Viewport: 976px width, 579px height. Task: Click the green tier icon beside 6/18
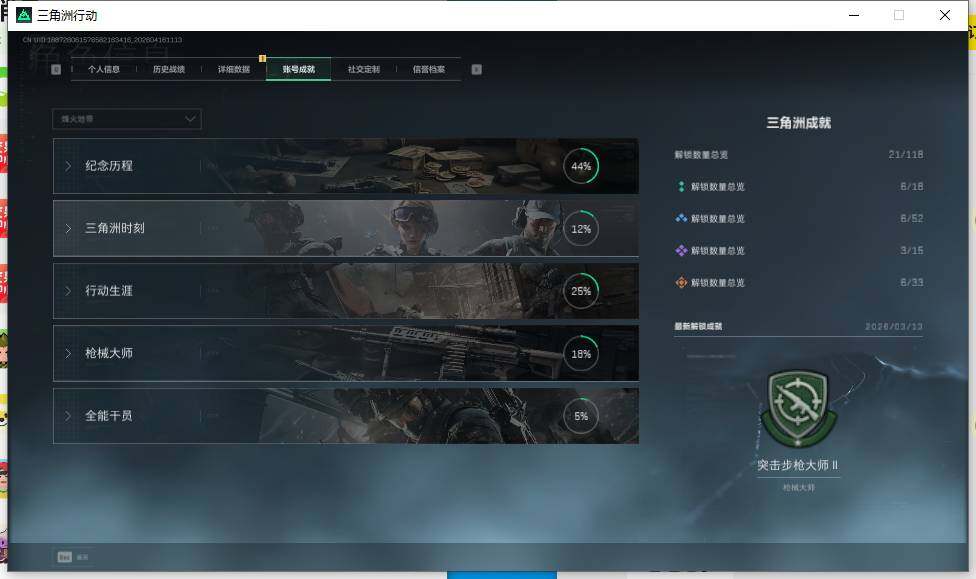click(681, 186)
